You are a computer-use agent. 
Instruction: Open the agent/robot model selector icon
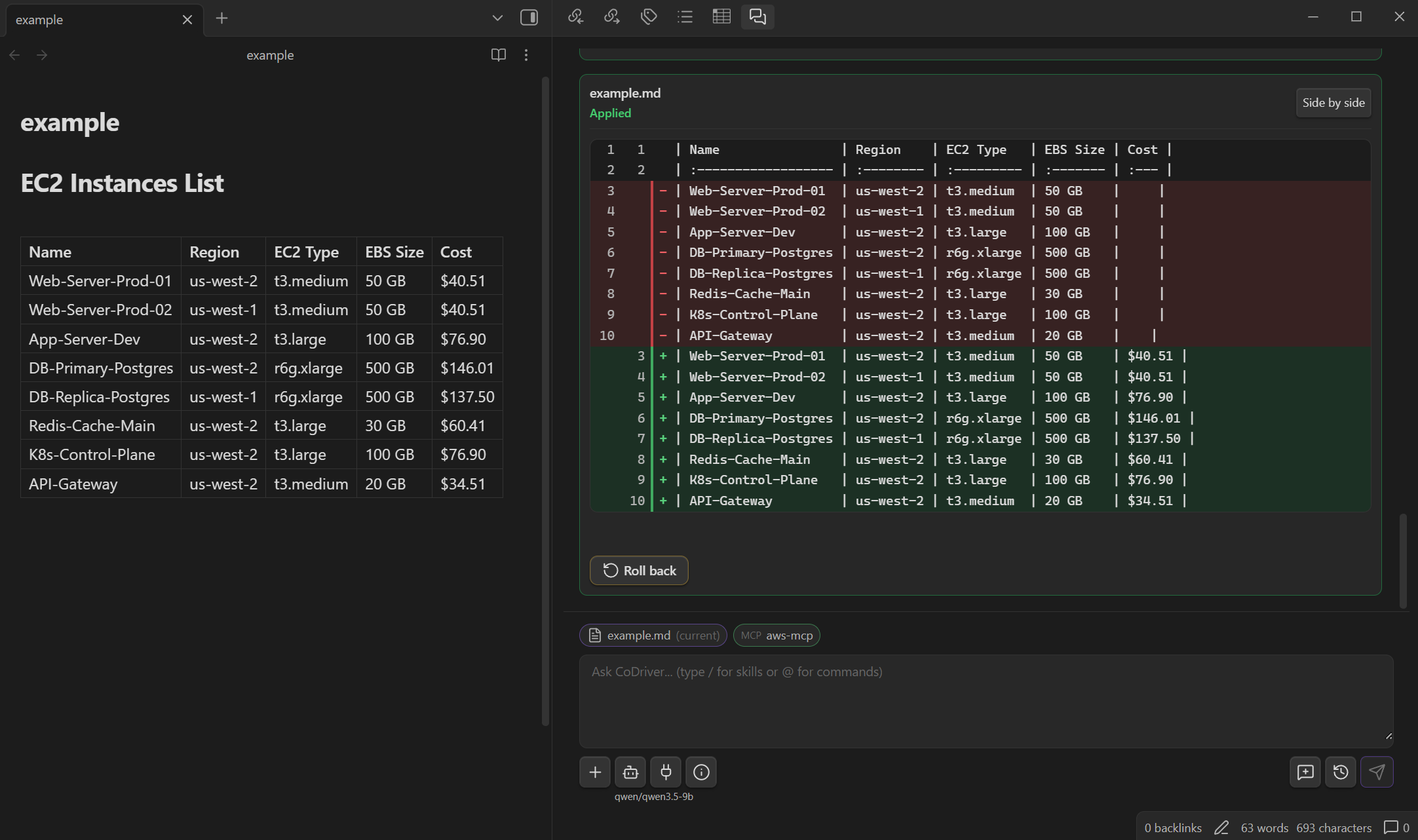pyautogui.click(x=630, y=773)
